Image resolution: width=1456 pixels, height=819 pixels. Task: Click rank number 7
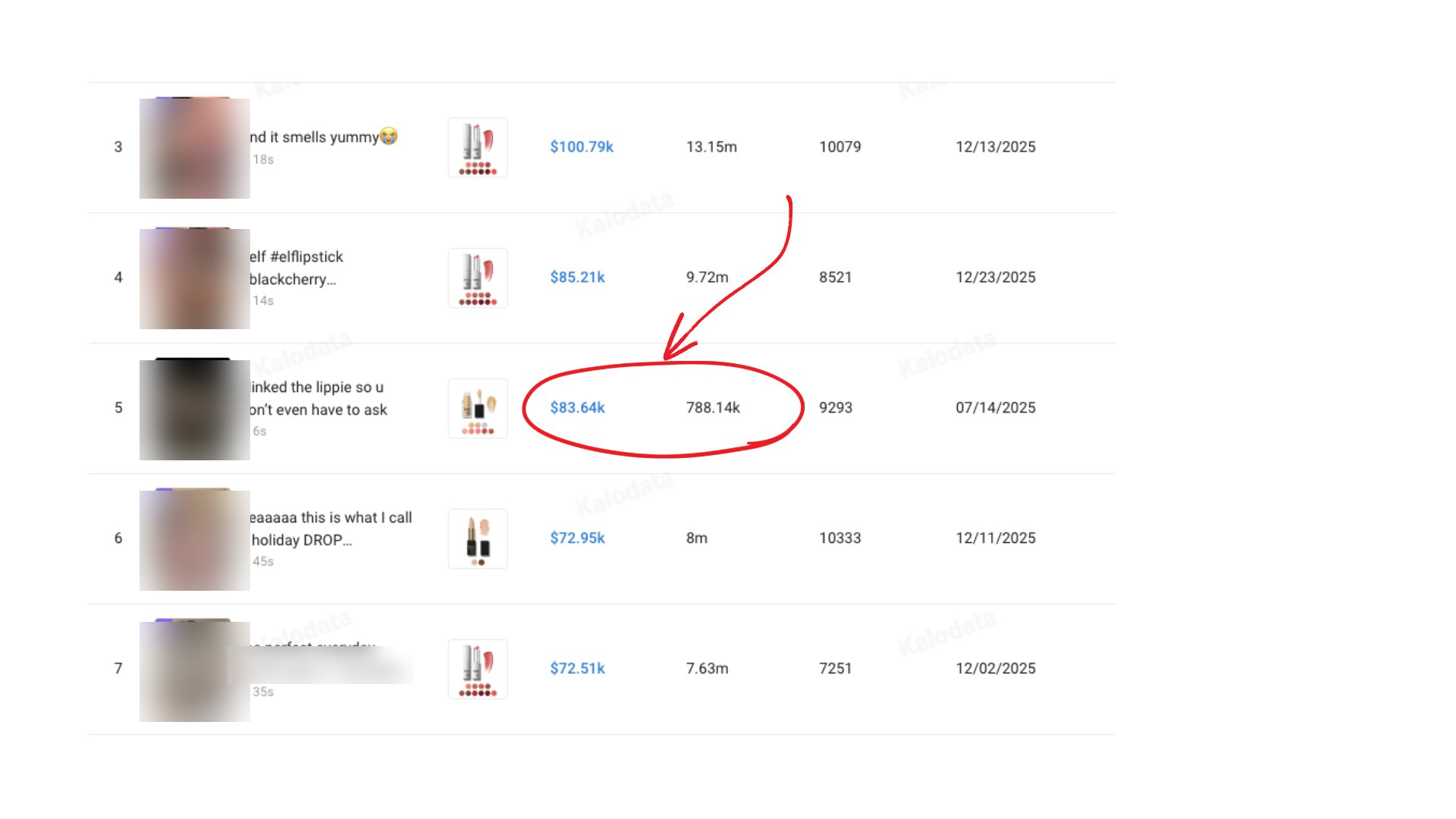coord(118,668)
